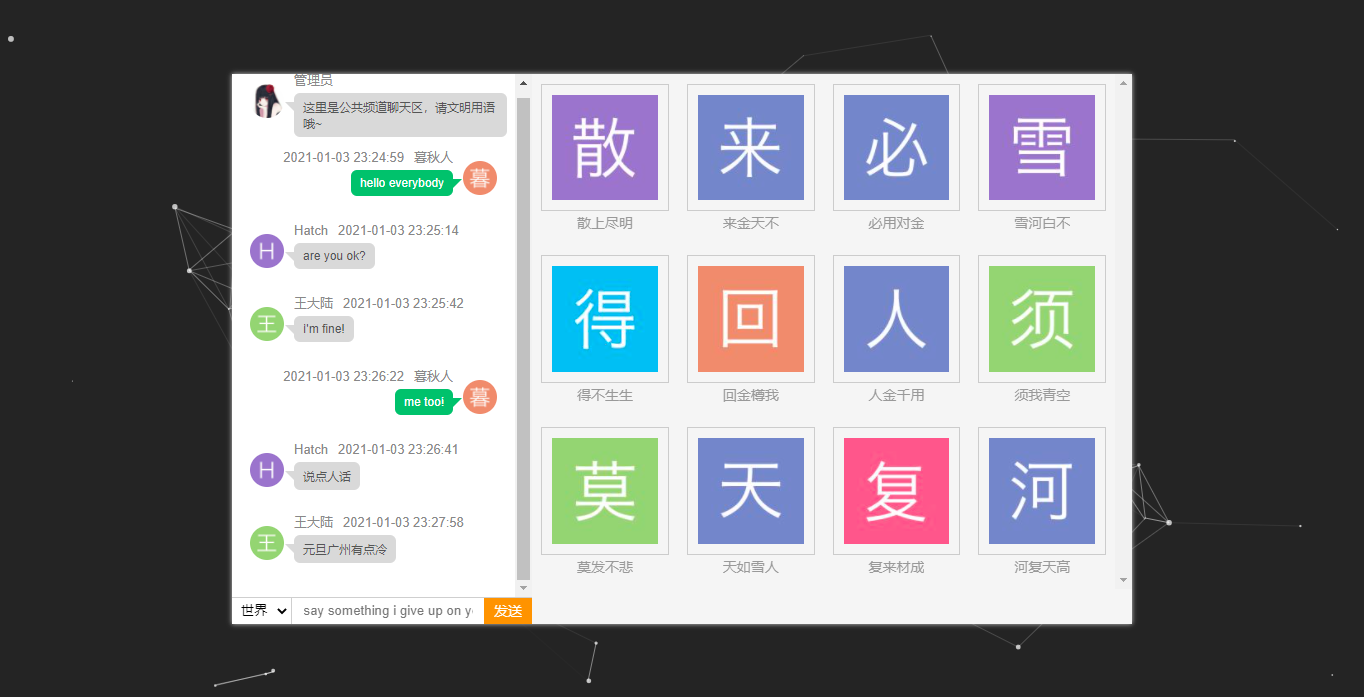Choose the purple 雪 avatar tile

tap(1041, 147)
